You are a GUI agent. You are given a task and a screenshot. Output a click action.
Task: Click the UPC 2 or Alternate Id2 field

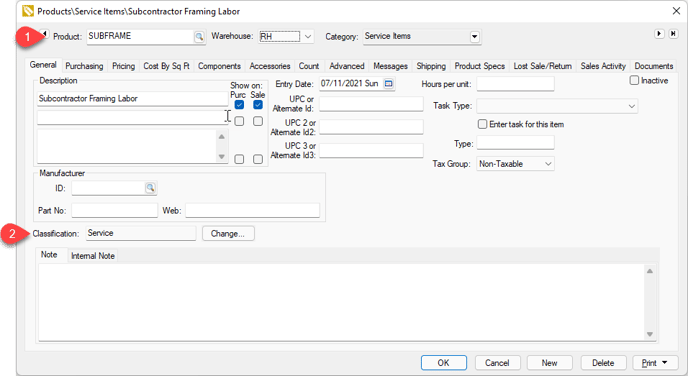tap(371, 127)
